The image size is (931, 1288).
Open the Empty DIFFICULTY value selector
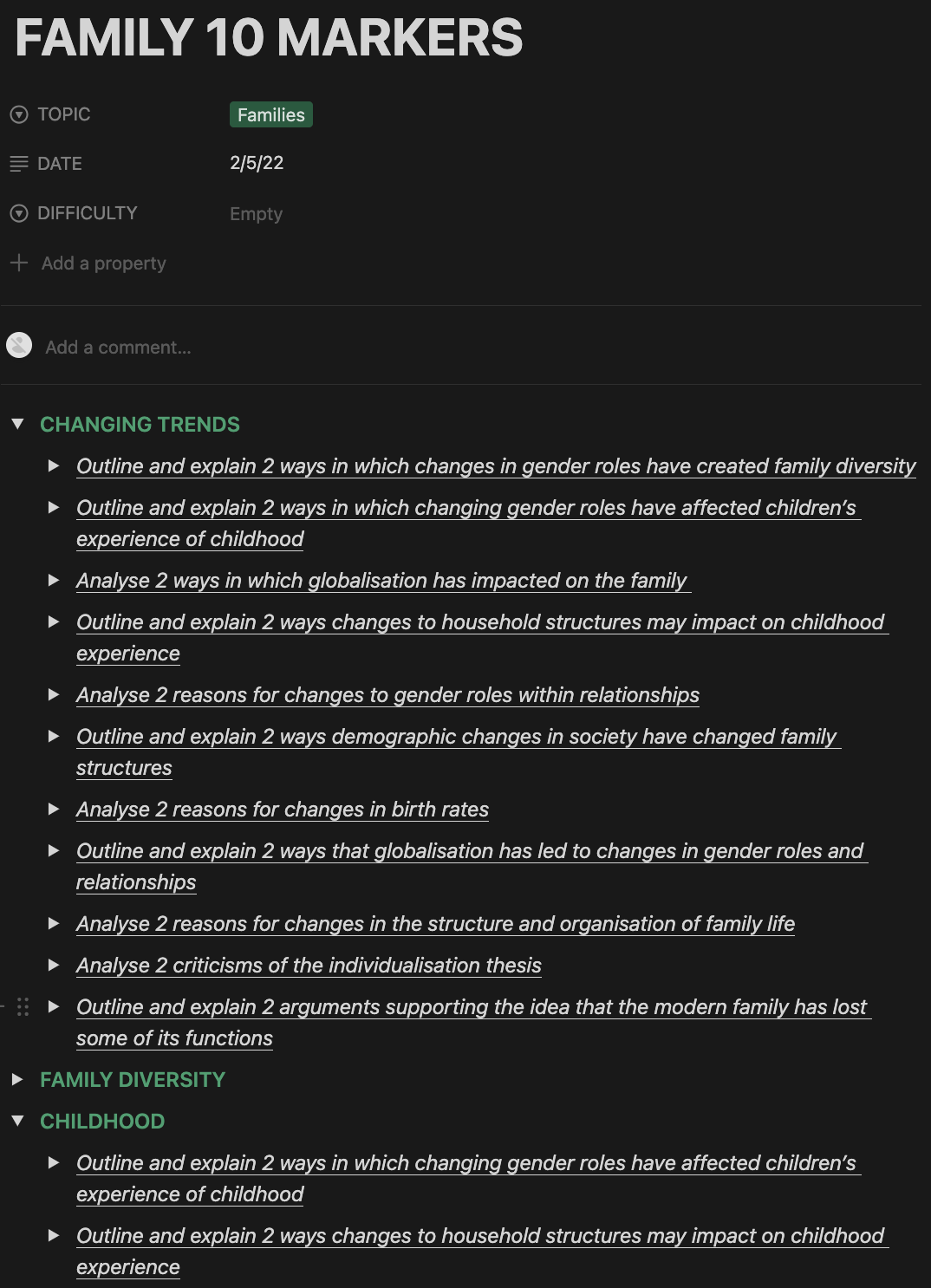point(256,214)
